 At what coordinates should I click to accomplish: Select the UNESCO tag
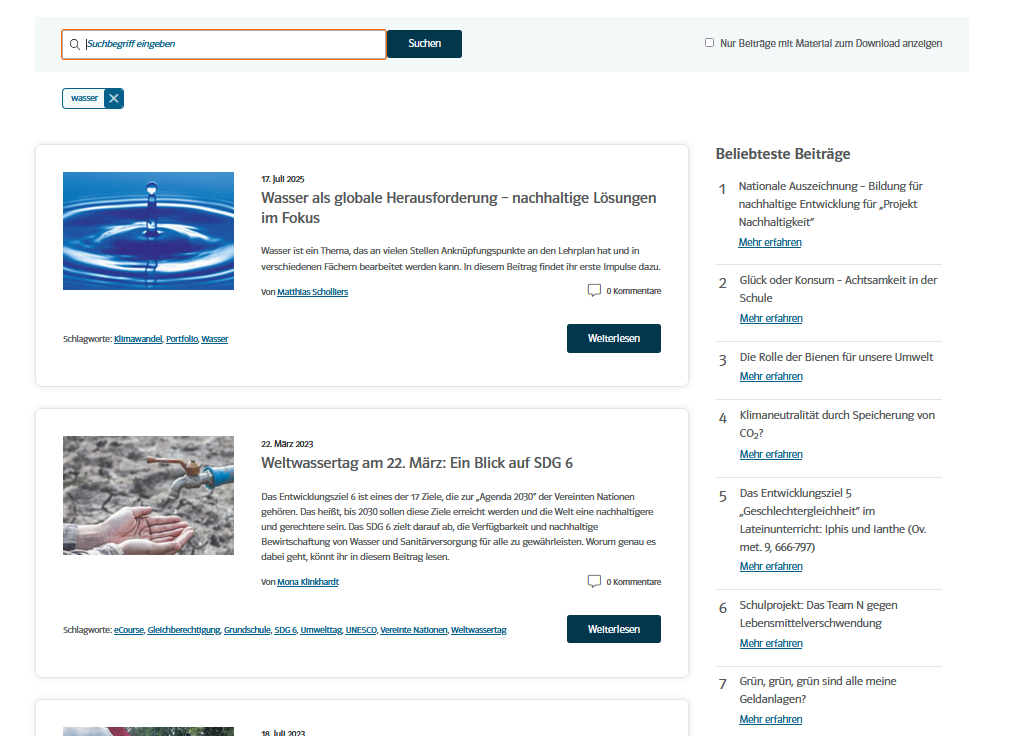coord(360,630)
